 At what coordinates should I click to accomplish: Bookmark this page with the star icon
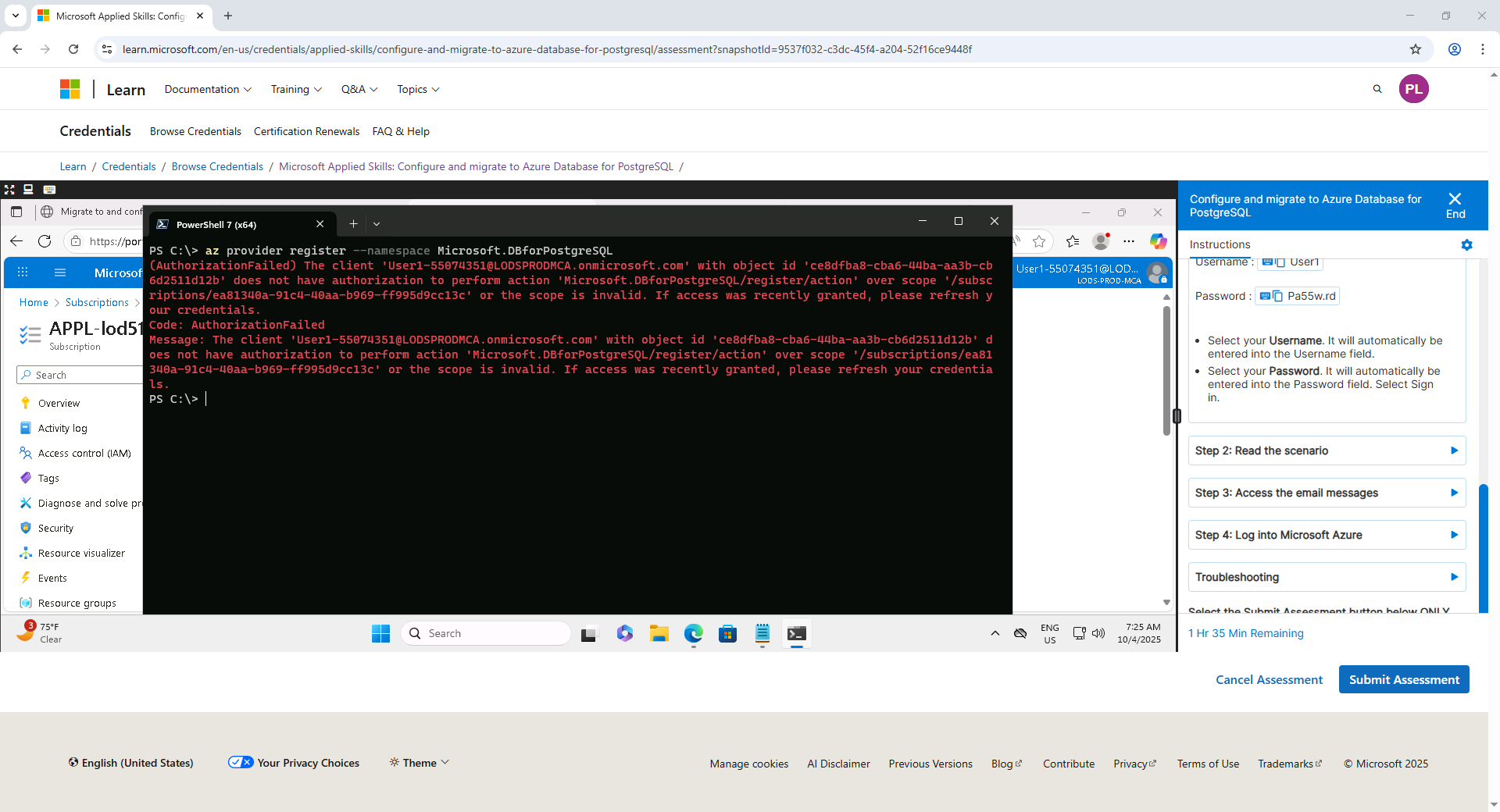pos(1416,49)
